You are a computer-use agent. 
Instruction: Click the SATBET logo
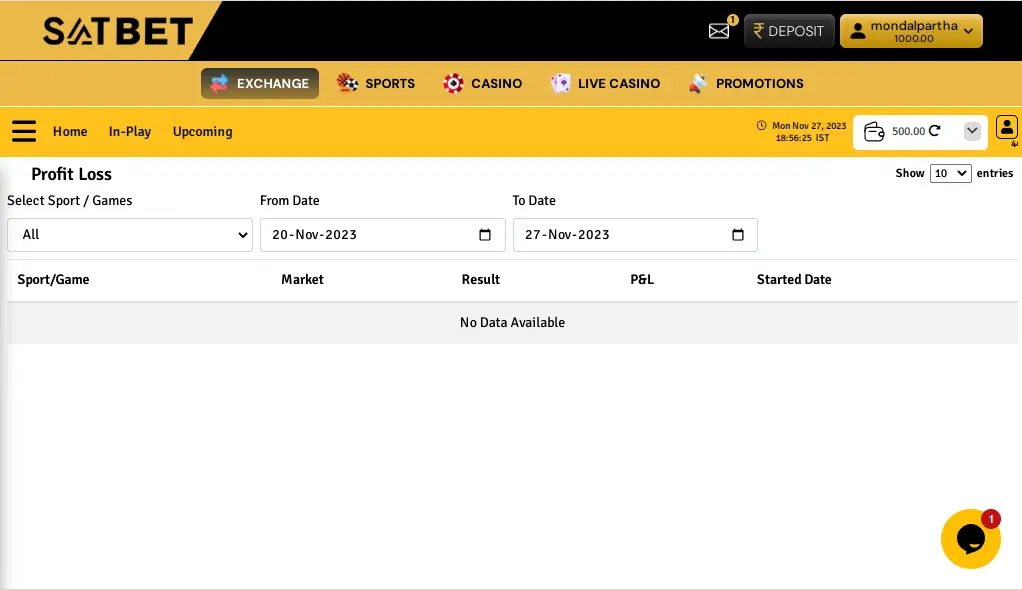[117, 31]
